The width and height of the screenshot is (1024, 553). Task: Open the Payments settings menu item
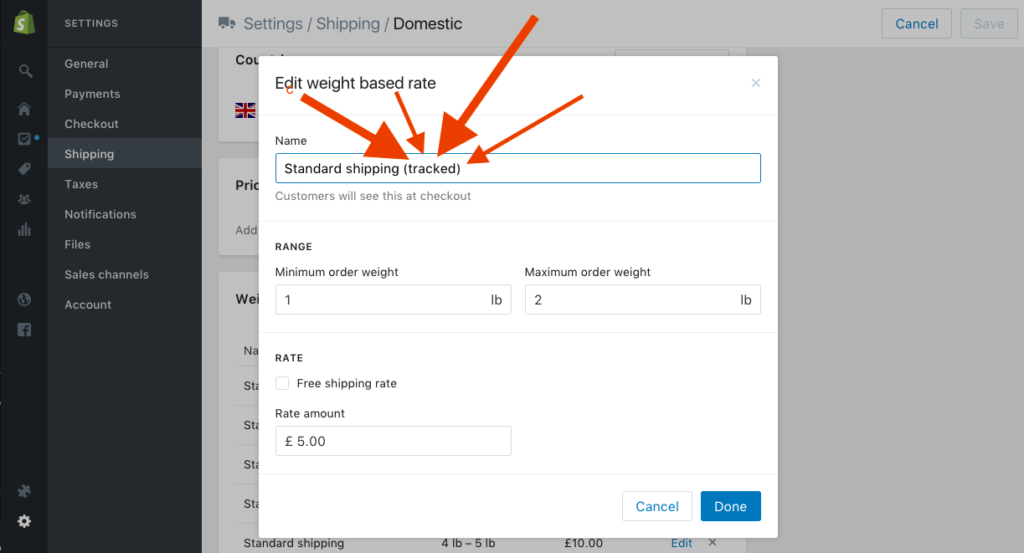click(92, 94)
